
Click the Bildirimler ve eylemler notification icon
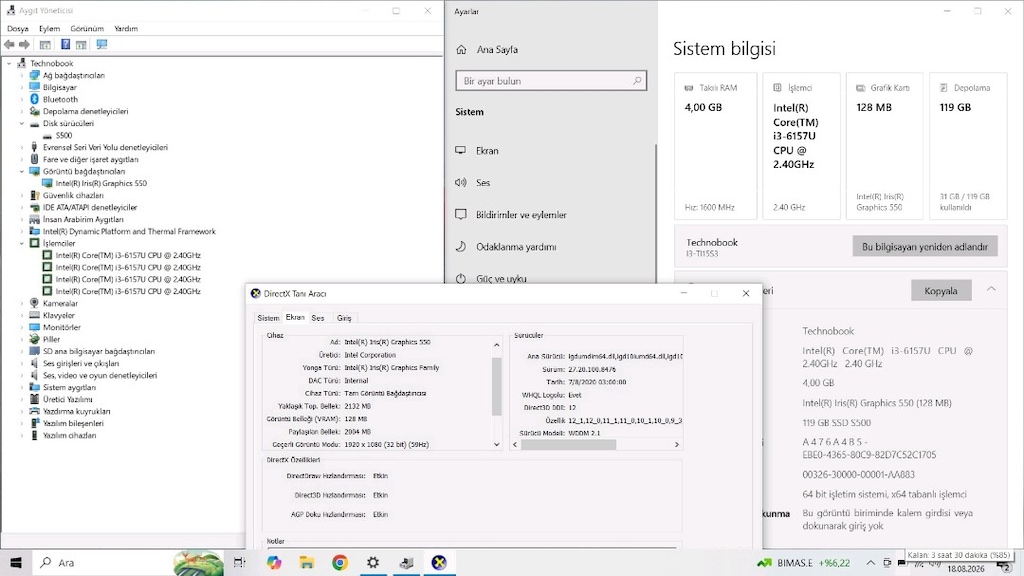point(461,214)
